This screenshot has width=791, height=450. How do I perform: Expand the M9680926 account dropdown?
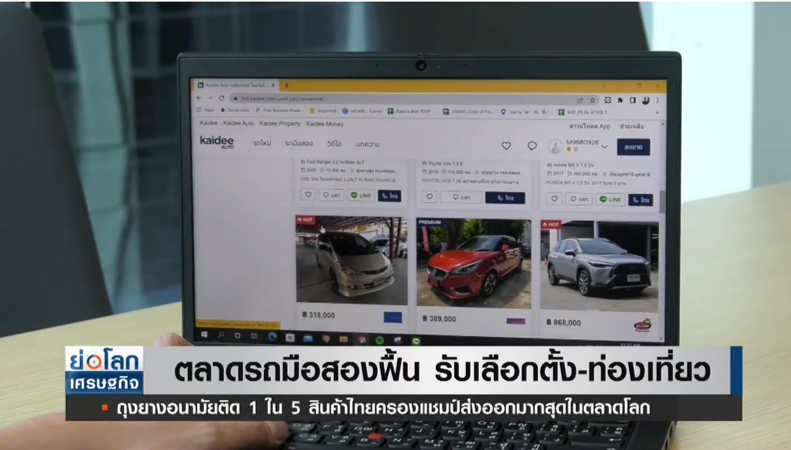(x=604, y=147)
